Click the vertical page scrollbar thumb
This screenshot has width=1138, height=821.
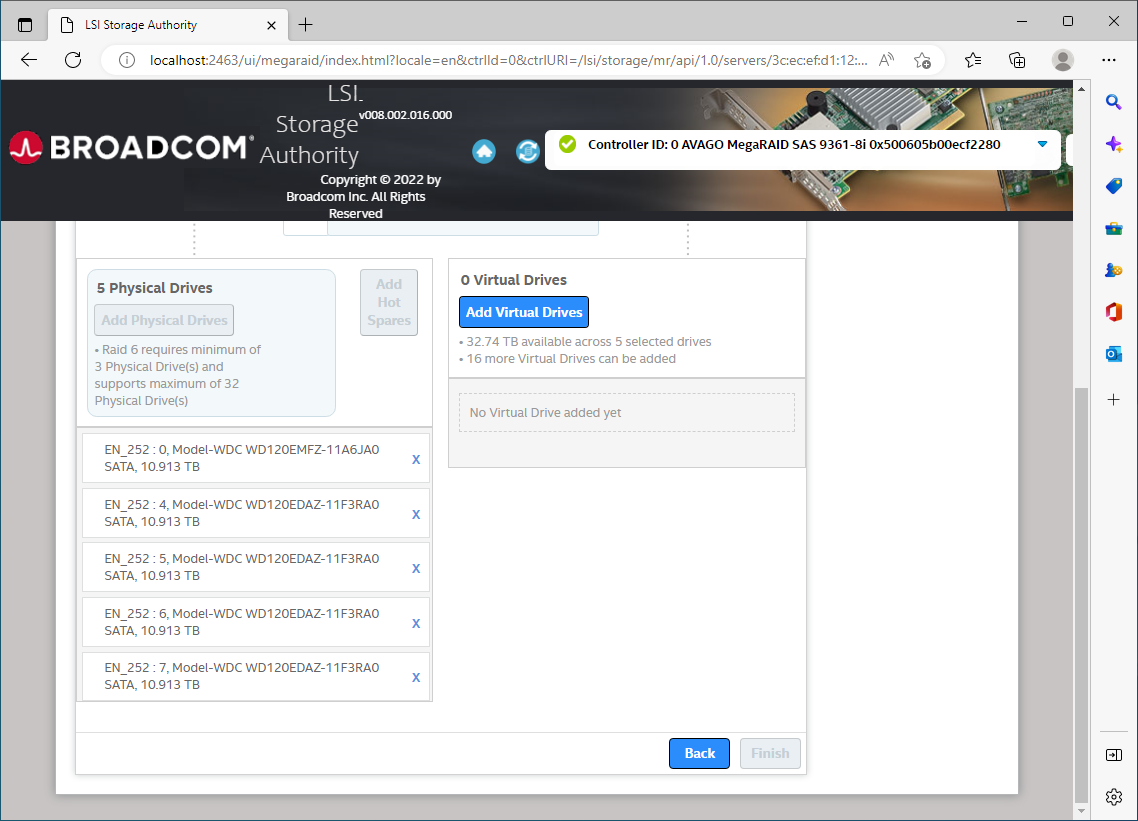pos(1081,595)
